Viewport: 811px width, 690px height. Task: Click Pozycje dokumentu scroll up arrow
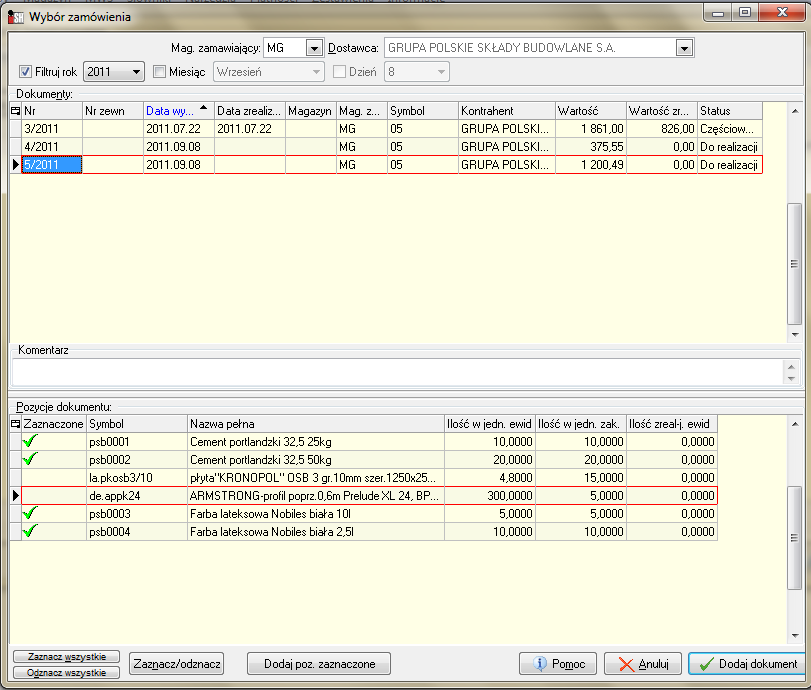[x=794, y=424]
